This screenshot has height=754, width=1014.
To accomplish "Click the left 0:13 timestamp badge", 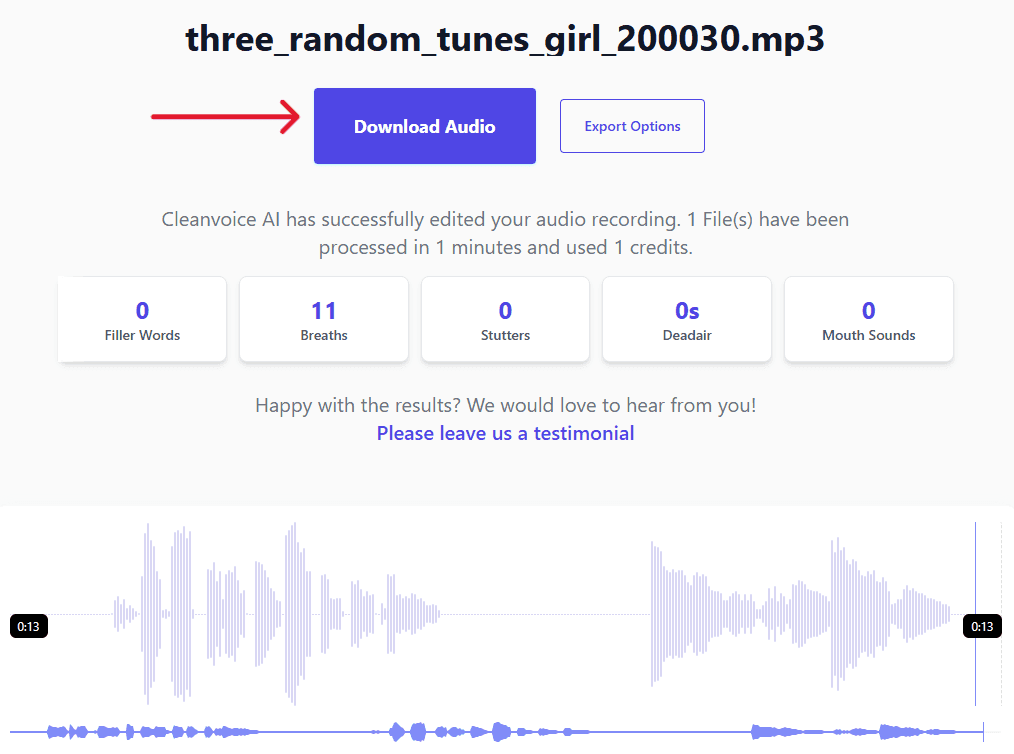I will tap(29, 627).
